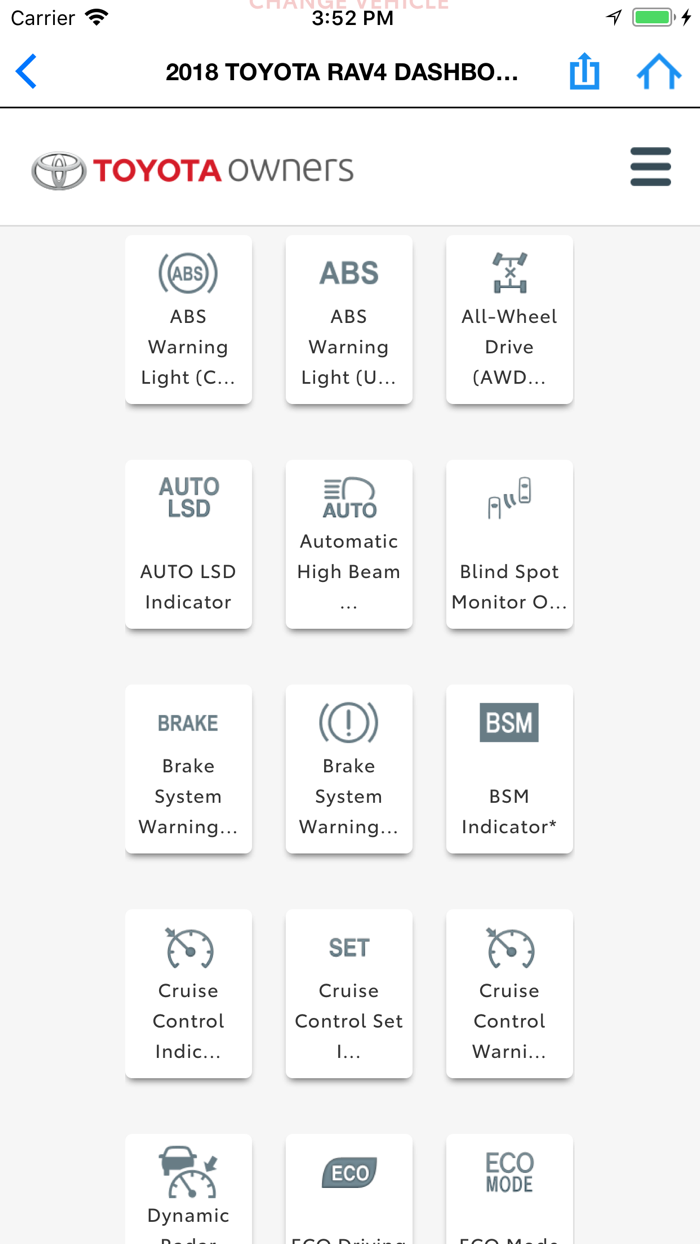Tap the Toyota Owners logo
700x1244 pixels.
coord(190,166)
